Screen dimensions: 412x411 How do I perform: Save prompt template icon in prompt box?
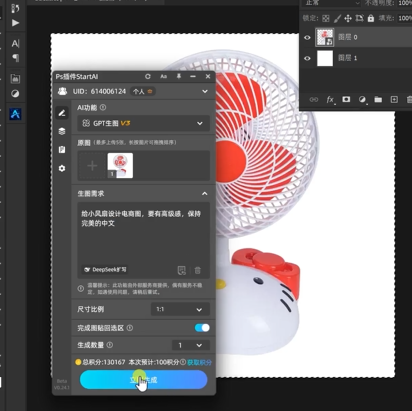tap(181, 270)
